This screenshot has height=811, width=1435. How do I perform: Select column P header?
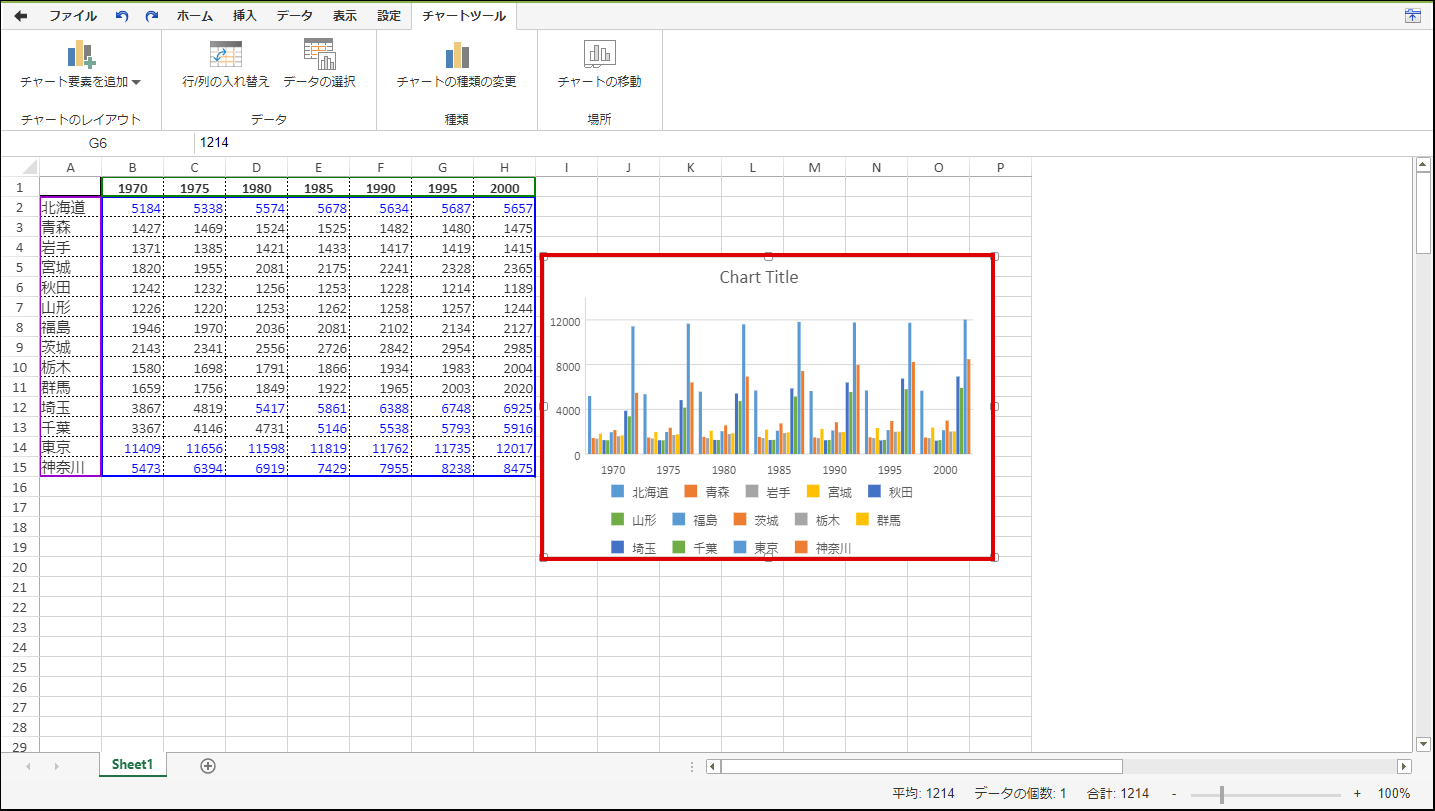[1000, 167]
